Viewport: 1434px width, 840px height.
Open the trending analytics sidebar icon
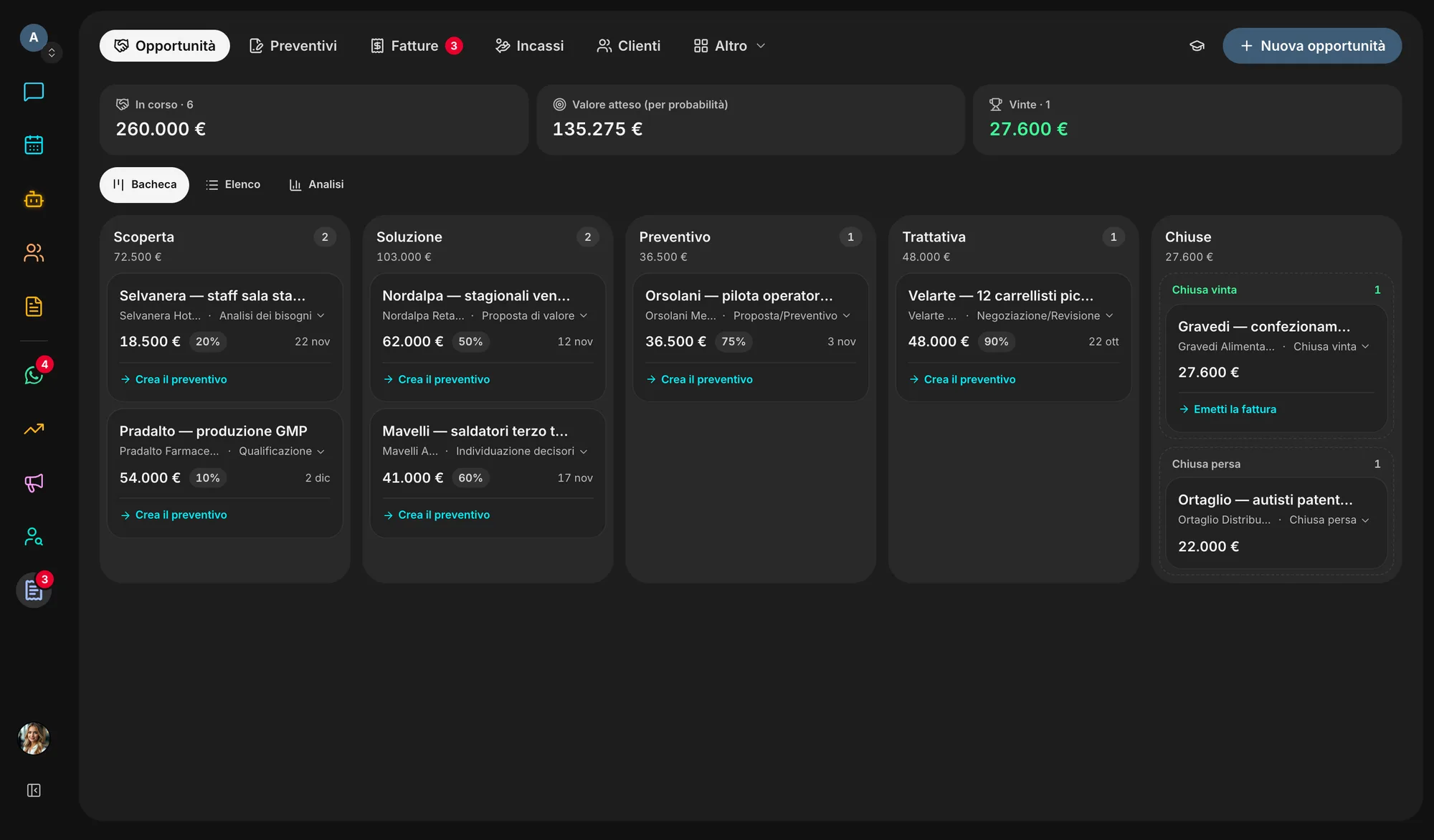coord(34,429)
